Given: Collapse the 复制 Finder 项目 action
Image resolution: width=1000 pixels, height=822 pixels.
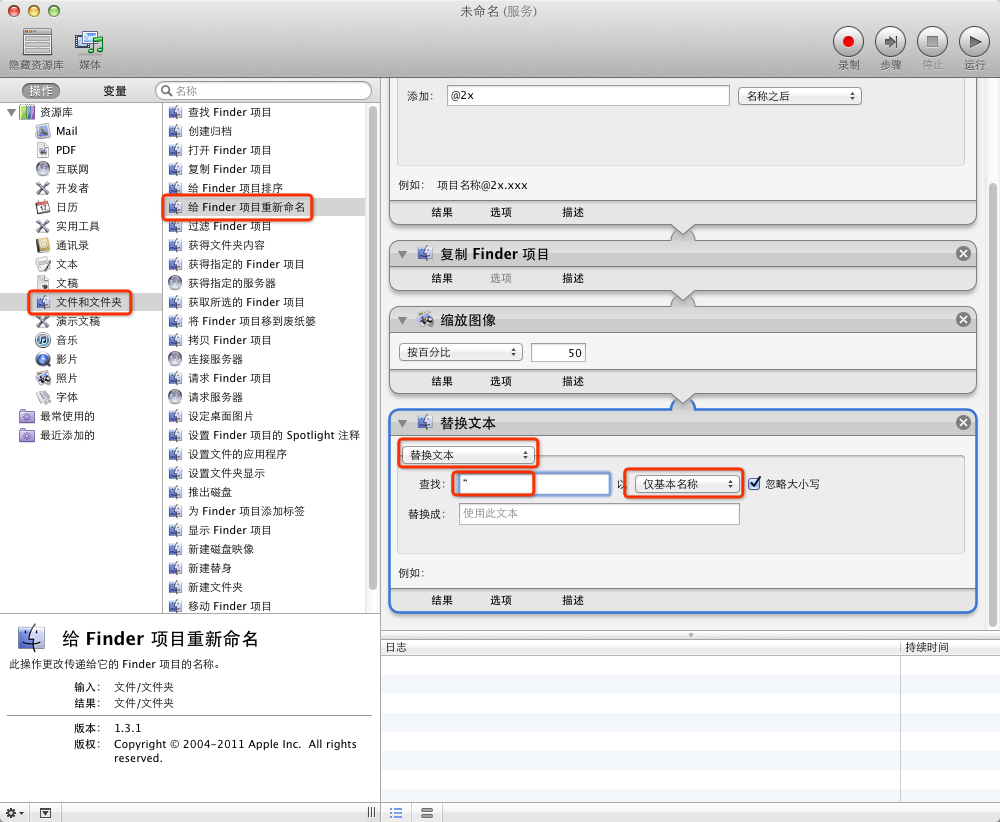Looking at the screenshot, I should click(402, 254).
